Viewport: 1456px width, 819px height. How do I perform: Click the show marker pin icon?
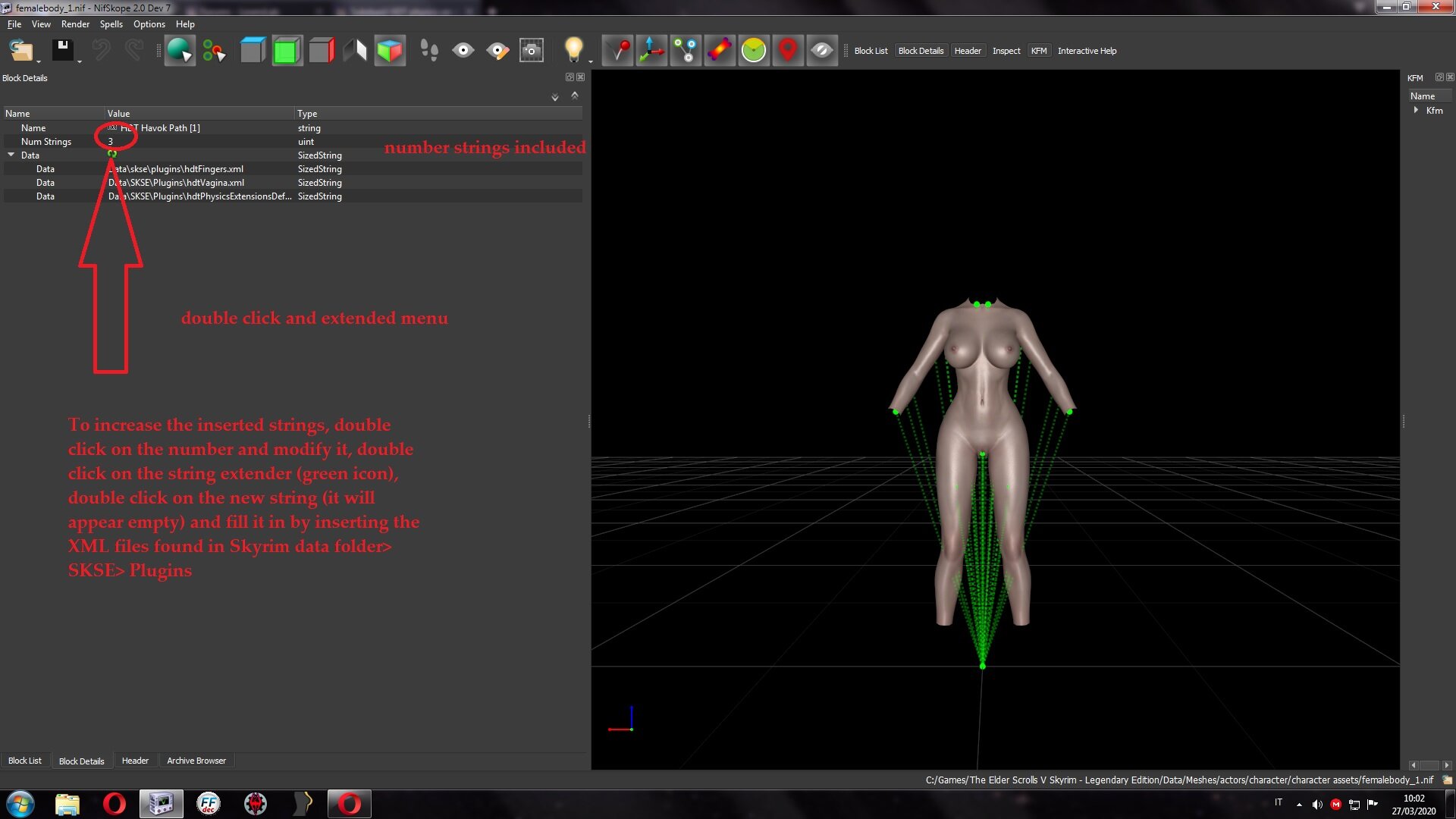click(618, 51)
